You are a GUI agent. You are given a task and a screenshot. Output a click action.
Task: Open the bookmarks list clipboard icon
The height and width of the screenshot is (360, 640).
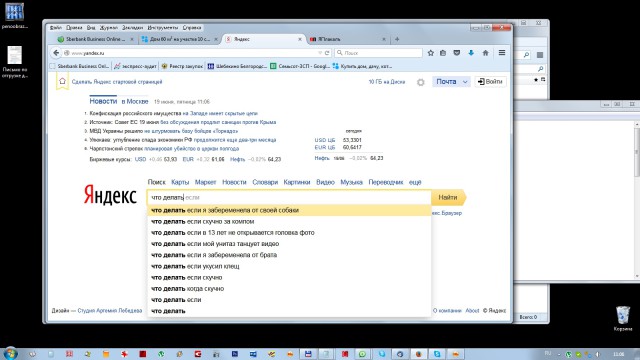pyautogui.click(x=443, y=53)
